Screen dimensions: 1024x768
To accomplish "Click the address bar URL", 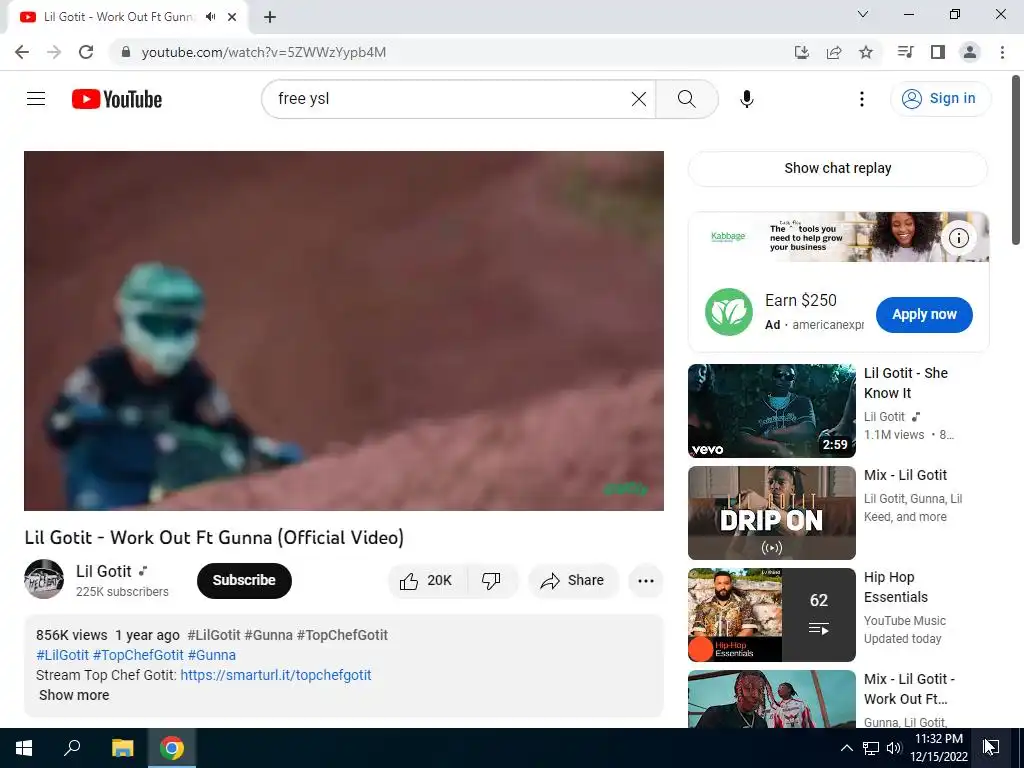I will click(x=264, y=52).
